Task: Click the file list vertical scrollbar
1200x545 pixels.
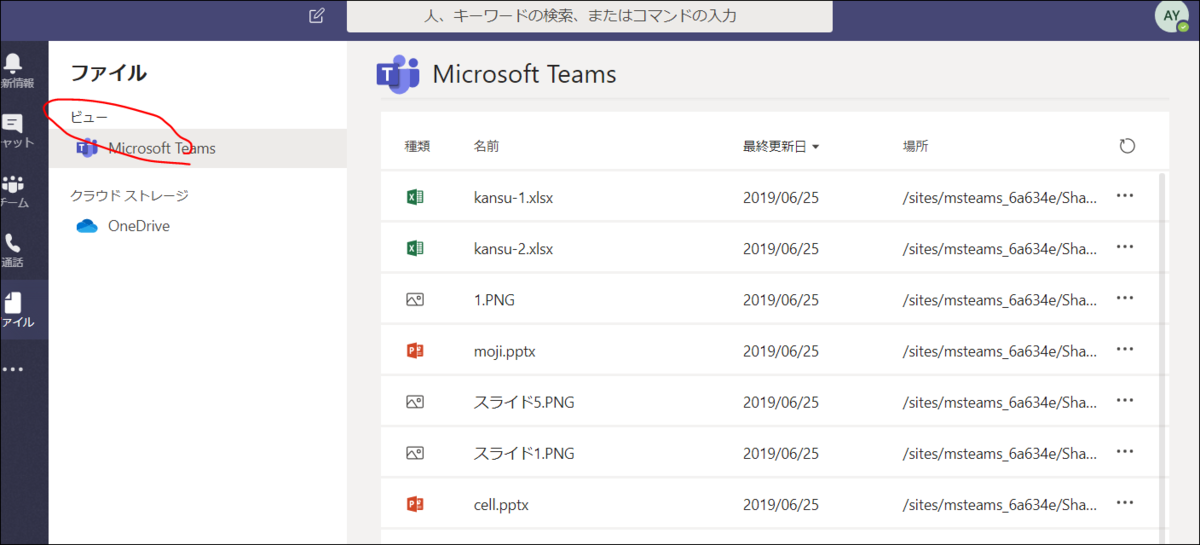Action: pos(1161,350)
